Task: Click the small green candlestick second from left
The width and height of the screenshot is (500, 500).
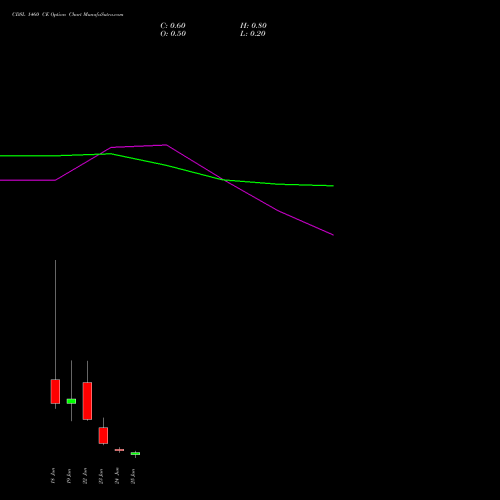Action: coord(71,401)
